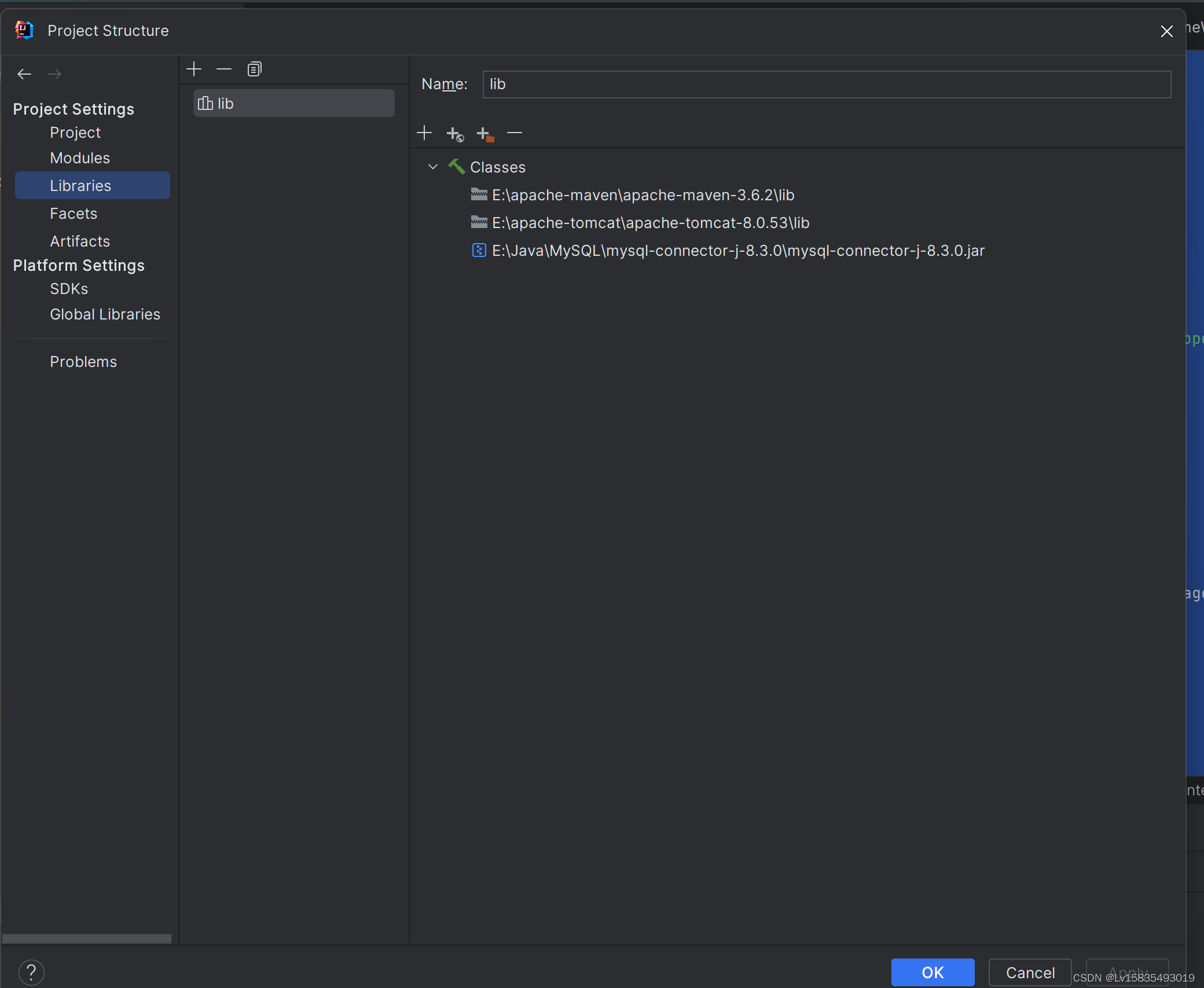Click the exclude roots icon
Screen dimensions: 1204x988
(x=484, y=134)
